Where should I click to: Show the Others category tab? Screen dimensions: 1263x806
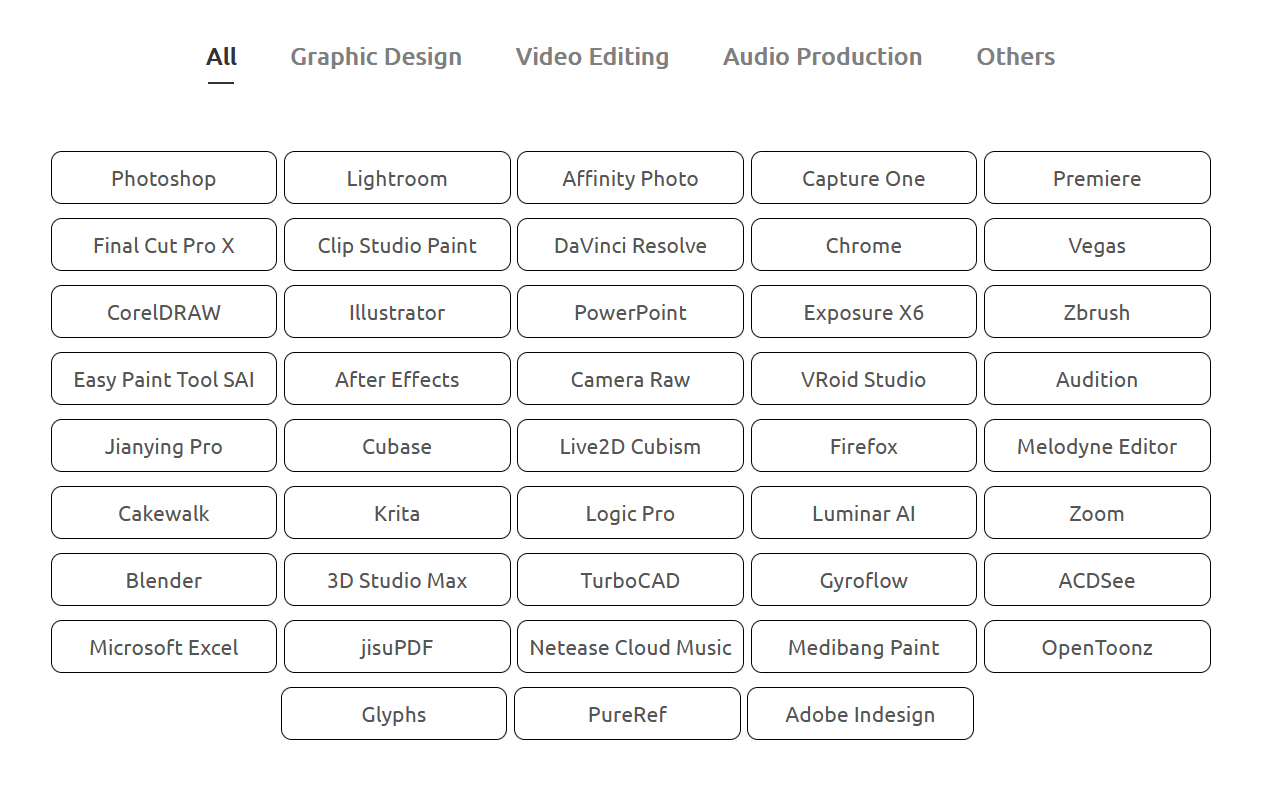(x=1015, y=57)
